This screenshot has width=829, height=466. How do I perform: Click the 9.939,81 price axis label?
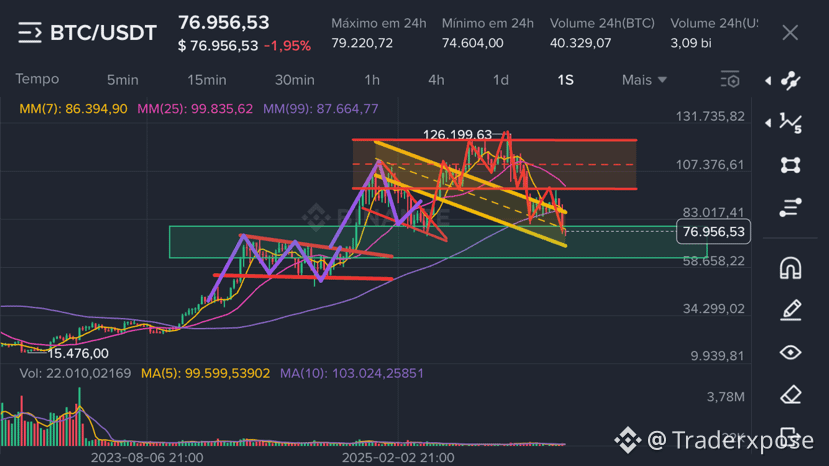pos(717,356)
